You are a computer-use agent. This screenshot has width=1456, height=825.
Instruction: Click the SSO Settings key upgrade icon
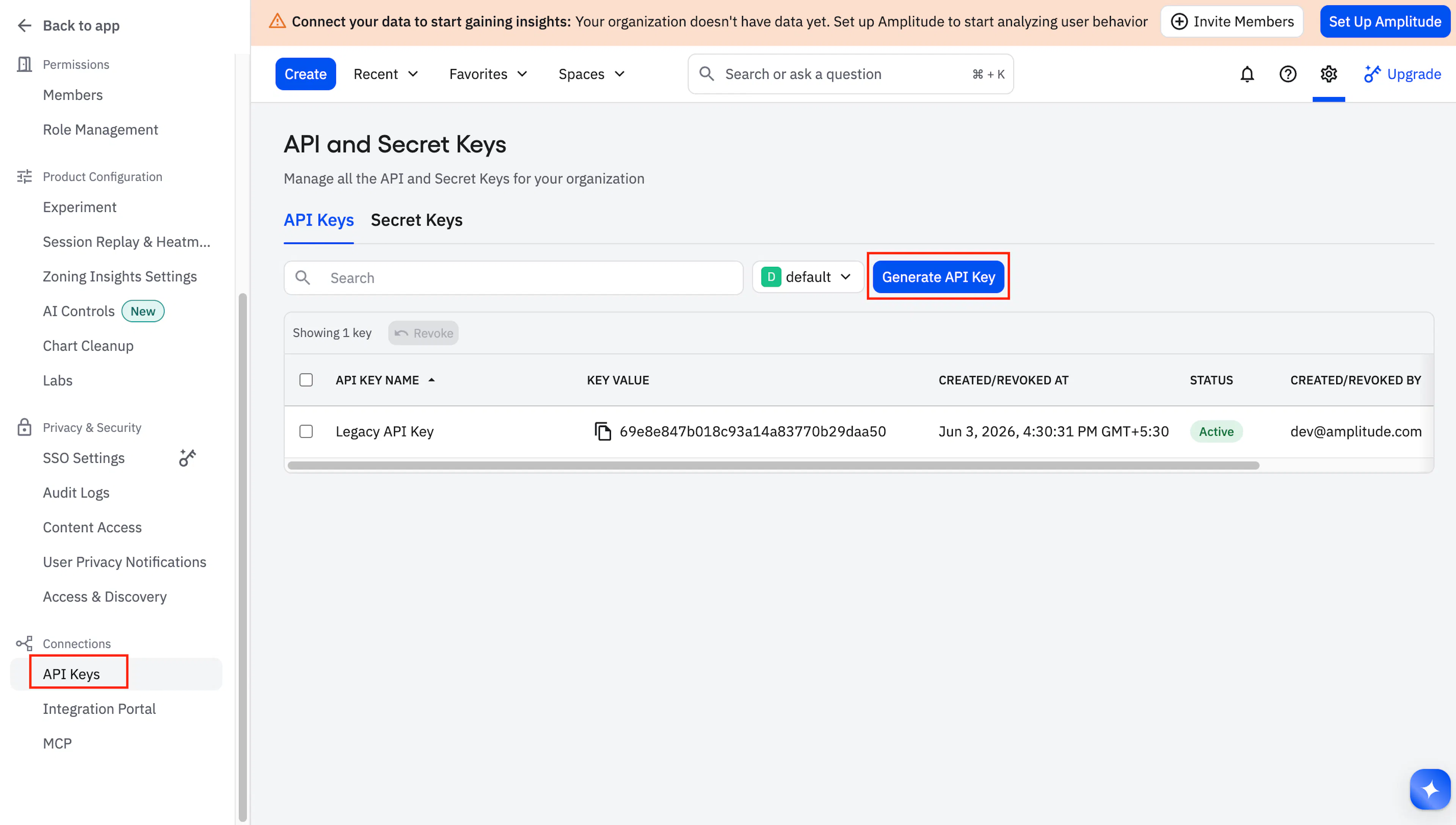(x=188, y=458)
